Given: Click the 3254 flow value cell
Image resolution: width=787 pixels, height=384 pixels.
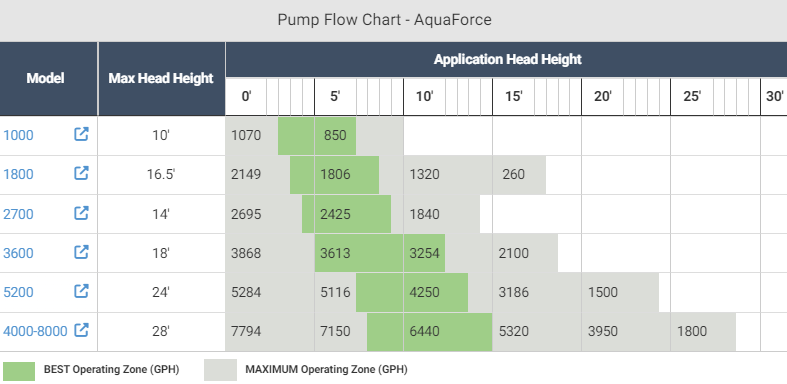Looking at the screenshot, I should coord(425,253).
